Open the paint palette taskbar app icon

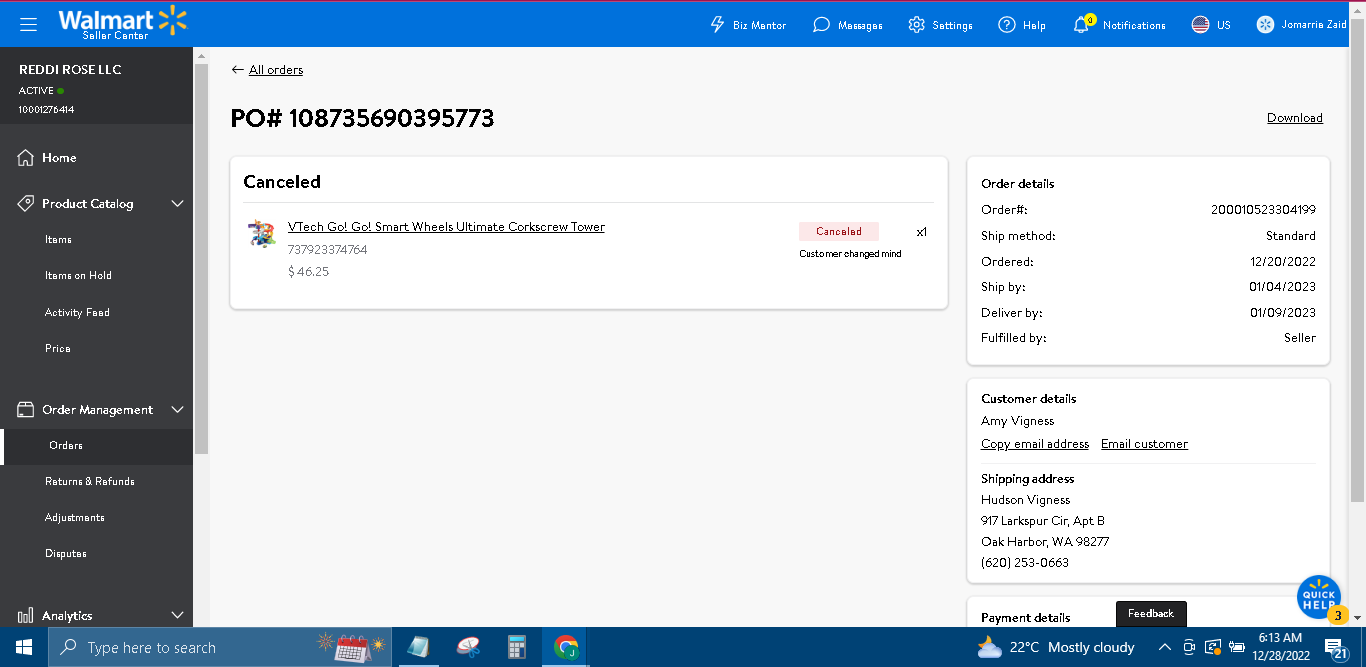[468, 647]
